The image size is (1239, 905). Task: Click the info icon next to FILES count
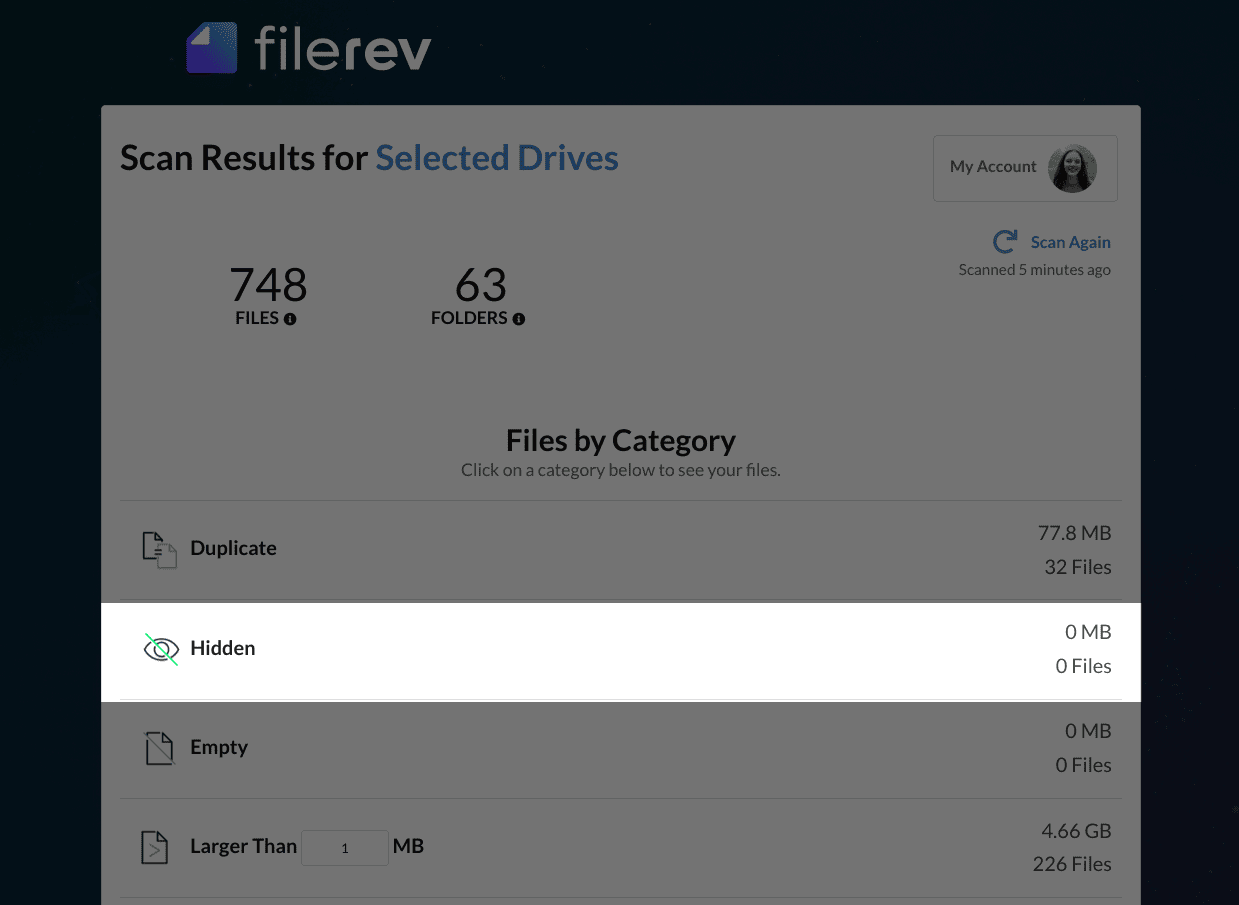pyautogui.click(x=291, y=318)
